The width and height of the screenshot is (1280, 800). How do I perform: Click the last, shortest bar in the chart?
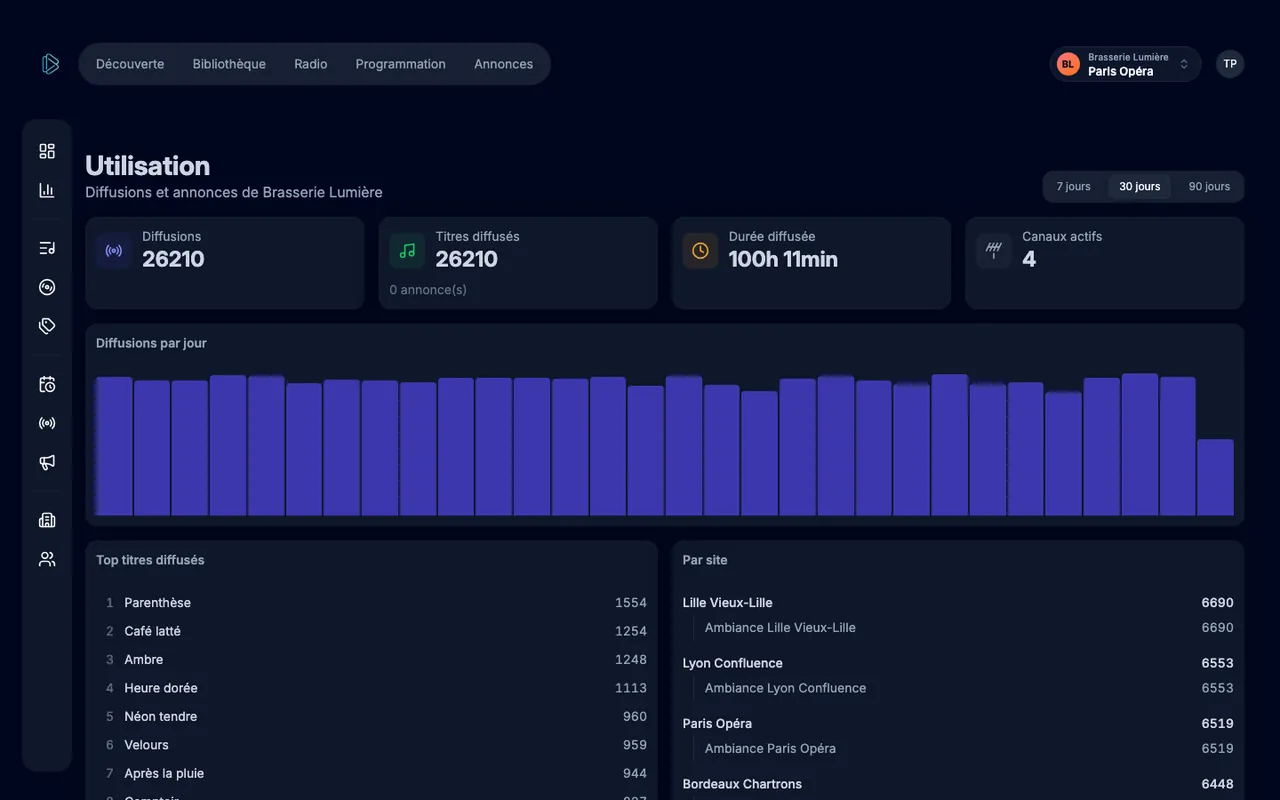(1215, 477)
